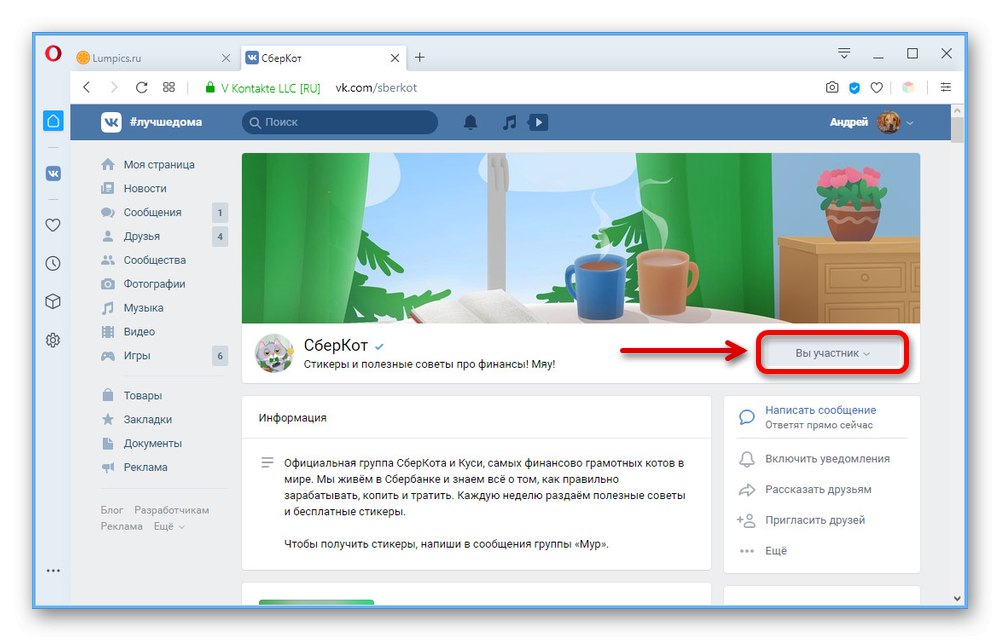Image resolution: width=1000 pixels, height=641 pixels.
Task: Expand Ещё in the left footer
Action: point(169,526)
